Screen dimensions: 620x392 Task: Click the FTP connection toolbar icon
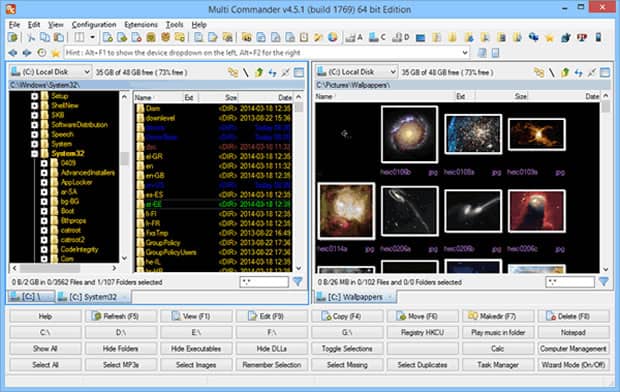(x=582, y=38)
